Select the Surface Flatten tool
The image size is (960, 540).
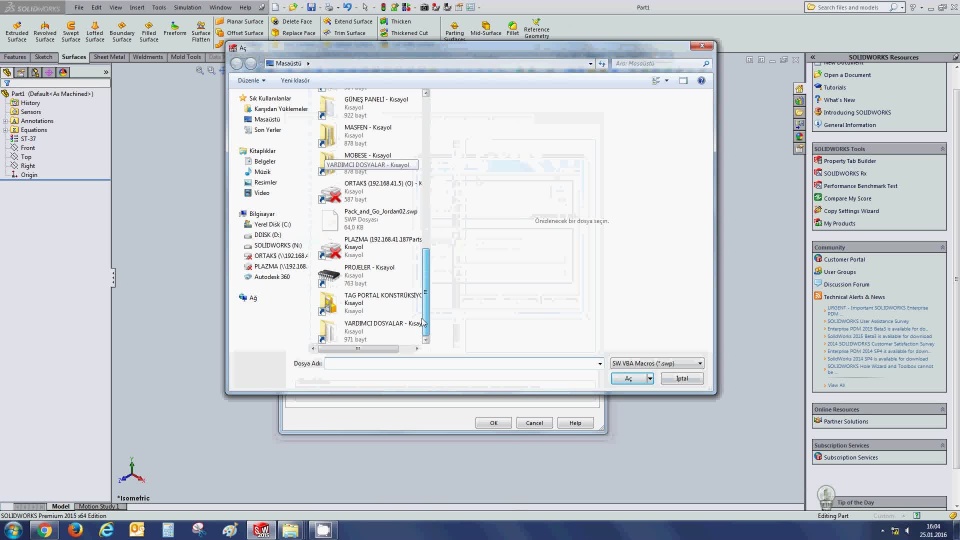[x=200, y=32]
